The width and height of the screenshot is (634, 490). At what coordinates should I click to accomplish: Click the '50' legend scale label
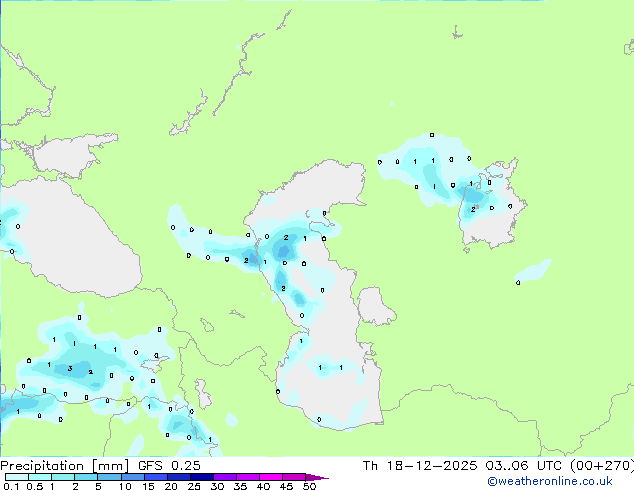tap(309, 486)
